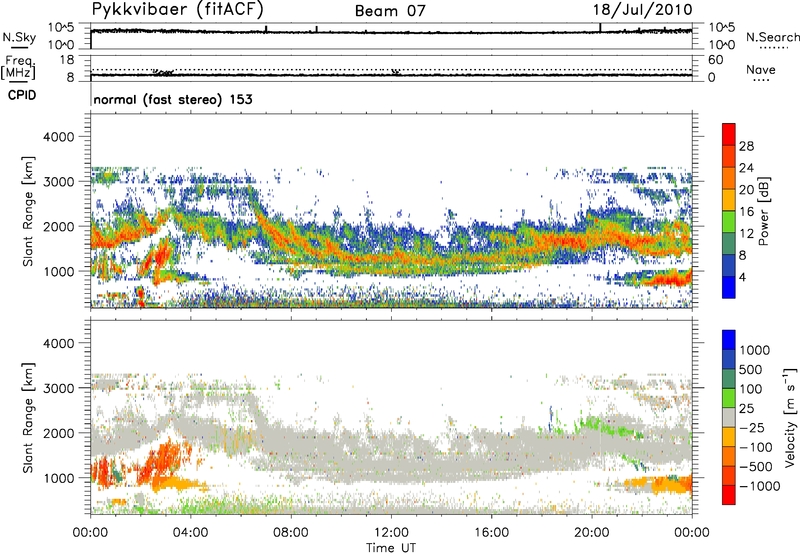Click the 16:00 time tick label
Screen dimensions: 800x554
click(x=491, y=533)
